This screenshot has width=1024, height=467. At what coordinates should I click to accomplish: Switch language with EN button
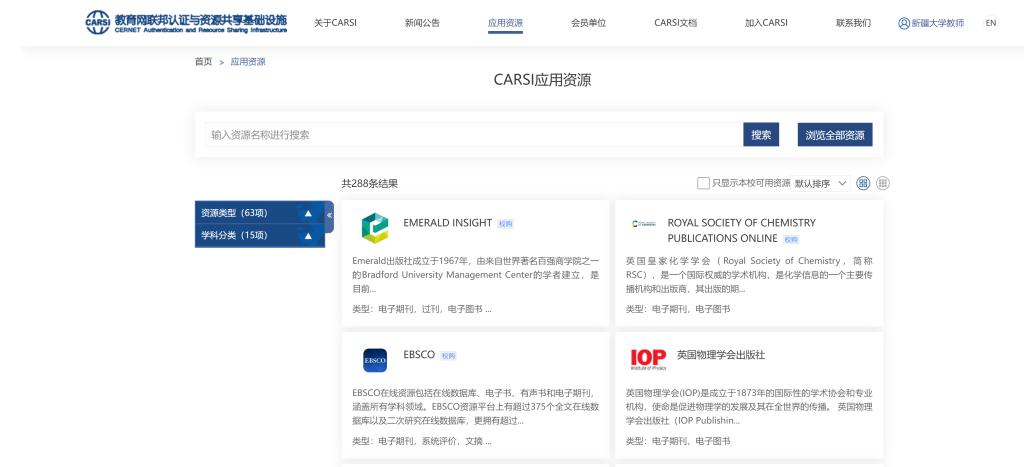[991, 23]
